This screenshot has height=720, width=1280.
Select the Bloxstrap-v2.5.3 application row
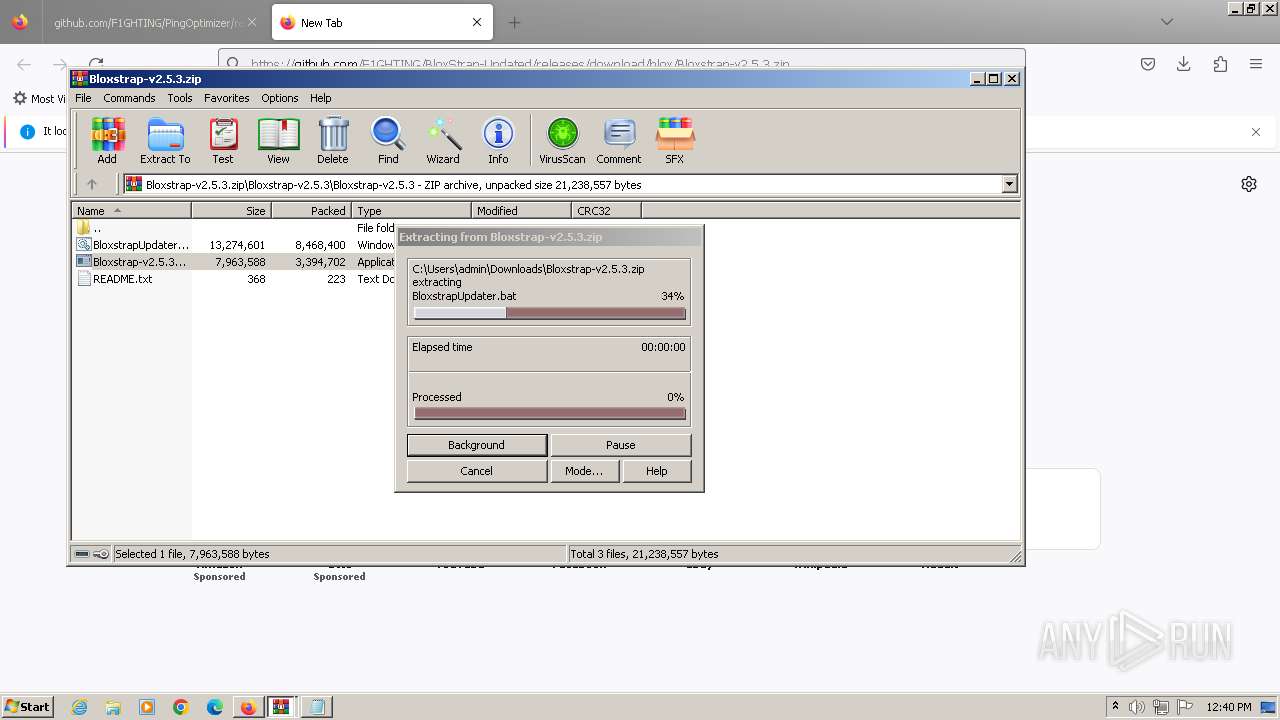click(x=235, y=262)
